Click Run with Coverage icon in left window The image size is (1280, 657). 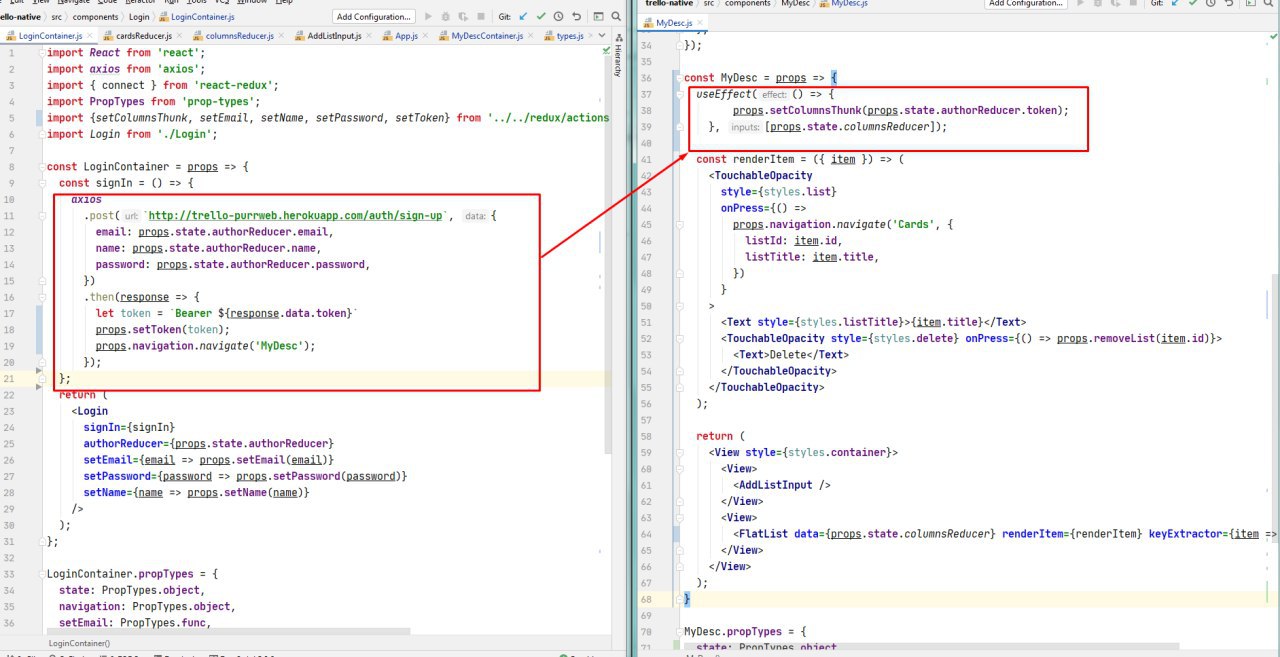click(463, 16)
